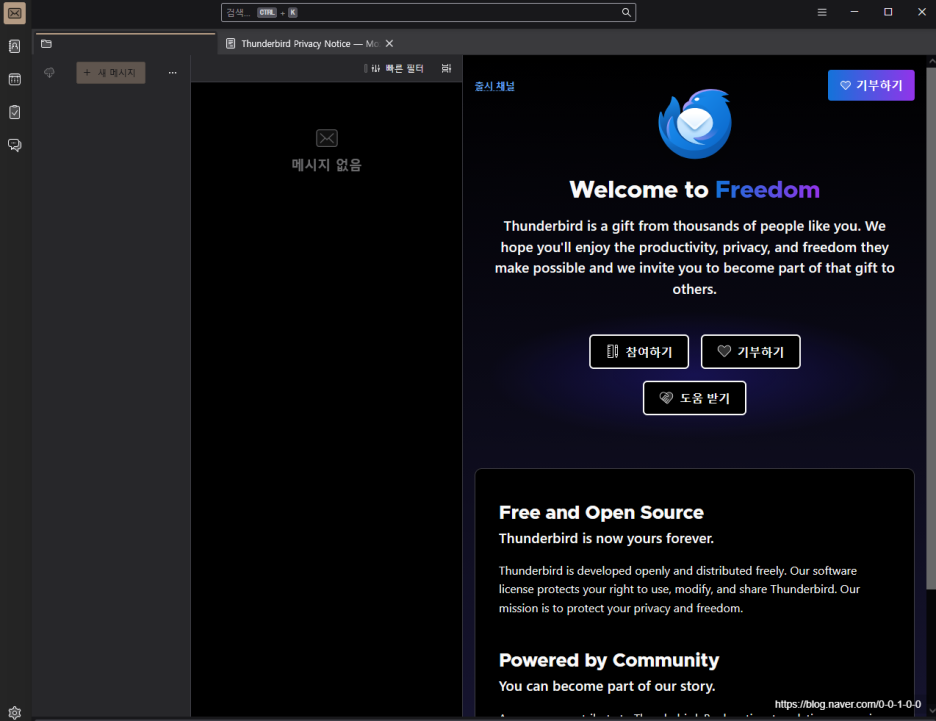Open the Tasks space
Screen dimensions: 936x721
click(14, 112)
